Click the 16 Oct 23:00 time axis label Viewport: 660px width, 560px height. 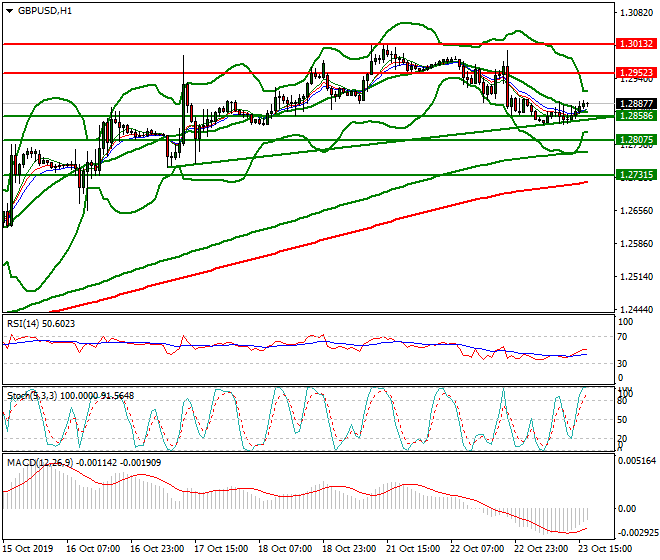tap(157, 549)
